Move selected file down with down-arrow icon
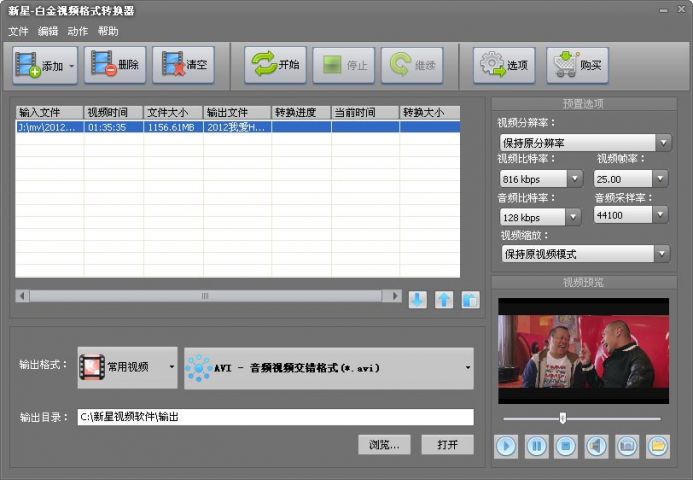Screen dimensions: 693x480 coord(418,300)
